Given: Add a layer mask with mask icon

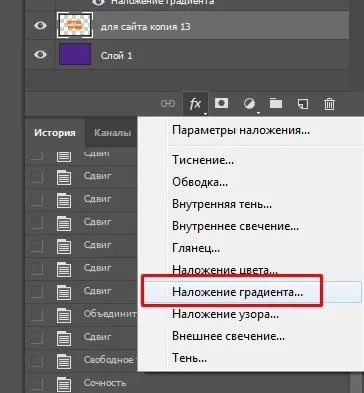Looking at the screenshot, I should (x=222, y=103).
